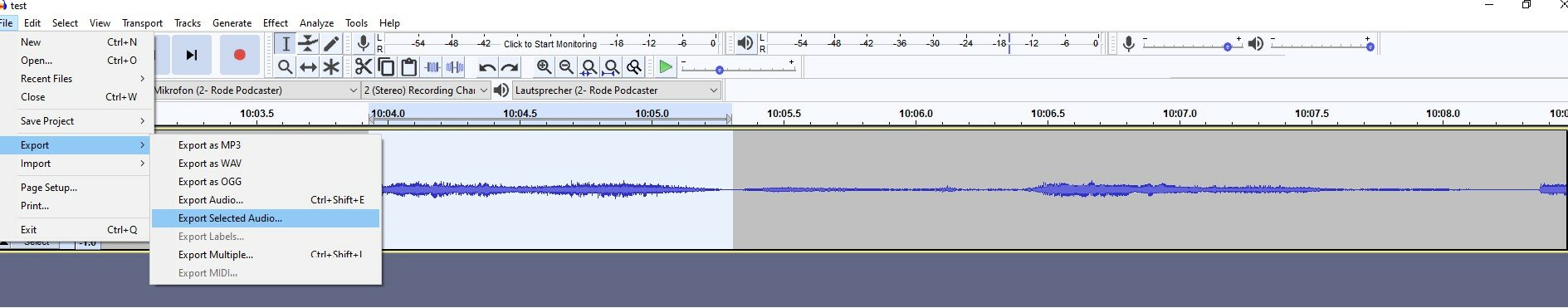Image resolution: width=1568 pixels, height=308 pixels.
Task: Click the recording volume microphone icon
Action: coord(1128,43)
